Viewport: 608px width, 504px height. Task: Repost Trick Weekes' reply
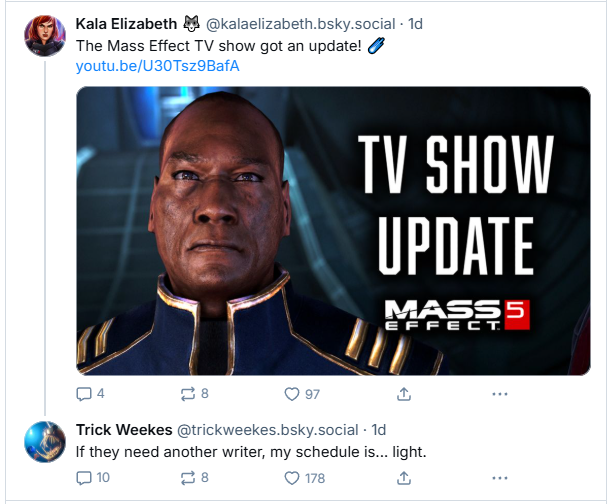pyautogui.click(x=188, y=478)
